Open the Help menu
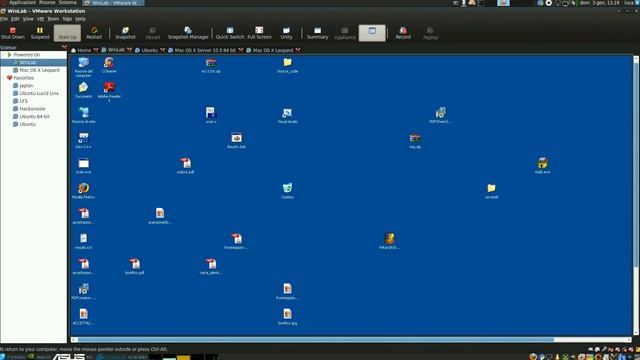The image size is (640, 360). [80, 19]
